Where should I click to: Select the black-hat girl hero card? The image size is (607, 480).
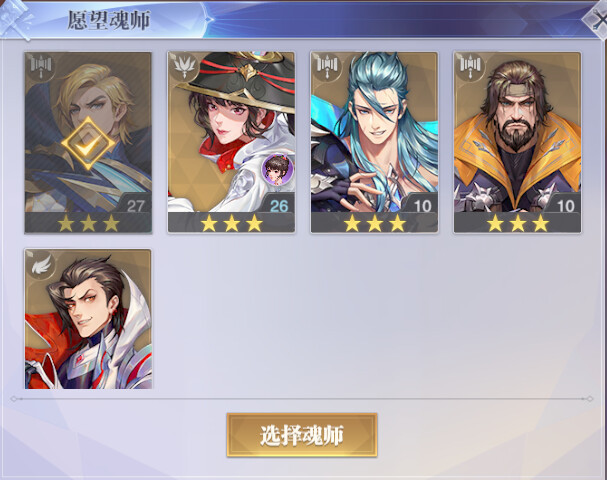click(x=231, y=142)
